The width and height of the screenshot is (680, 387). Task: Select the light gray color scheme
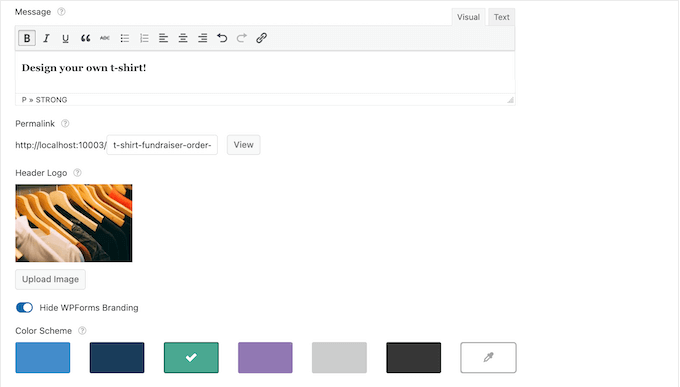point(340,357)
